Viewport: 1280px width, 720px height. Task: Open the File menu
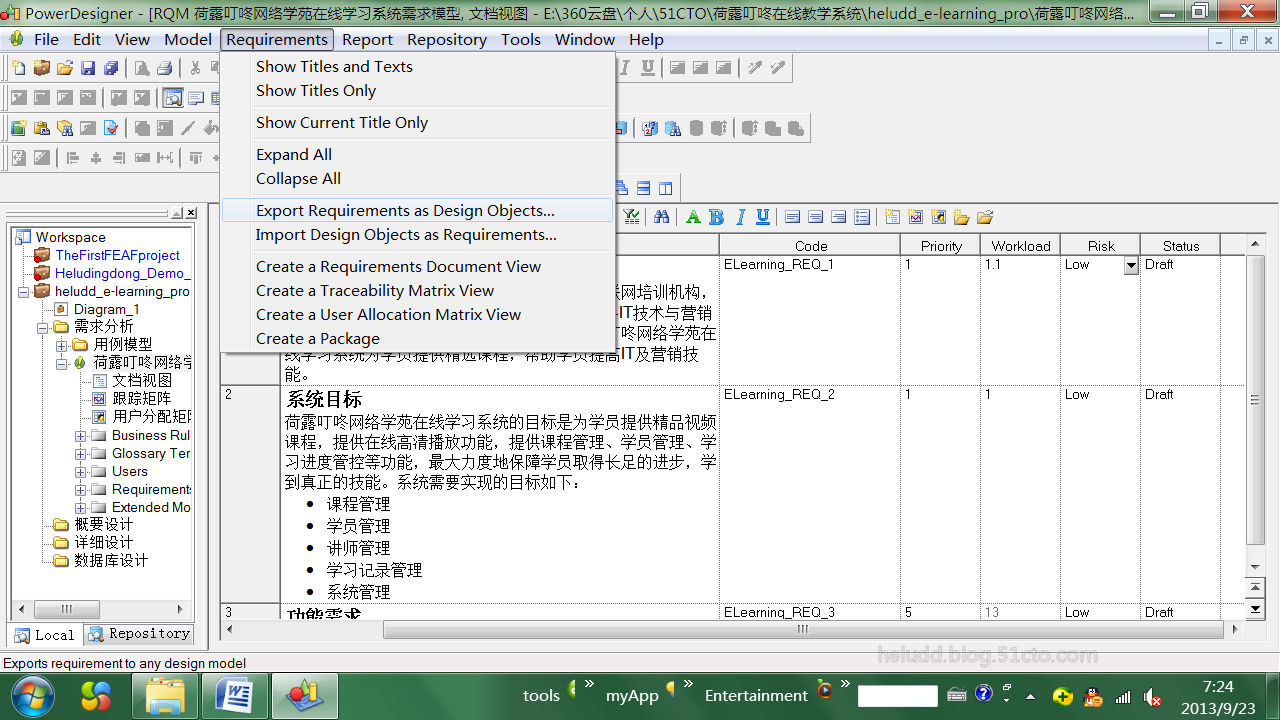[x=46, y=39]
